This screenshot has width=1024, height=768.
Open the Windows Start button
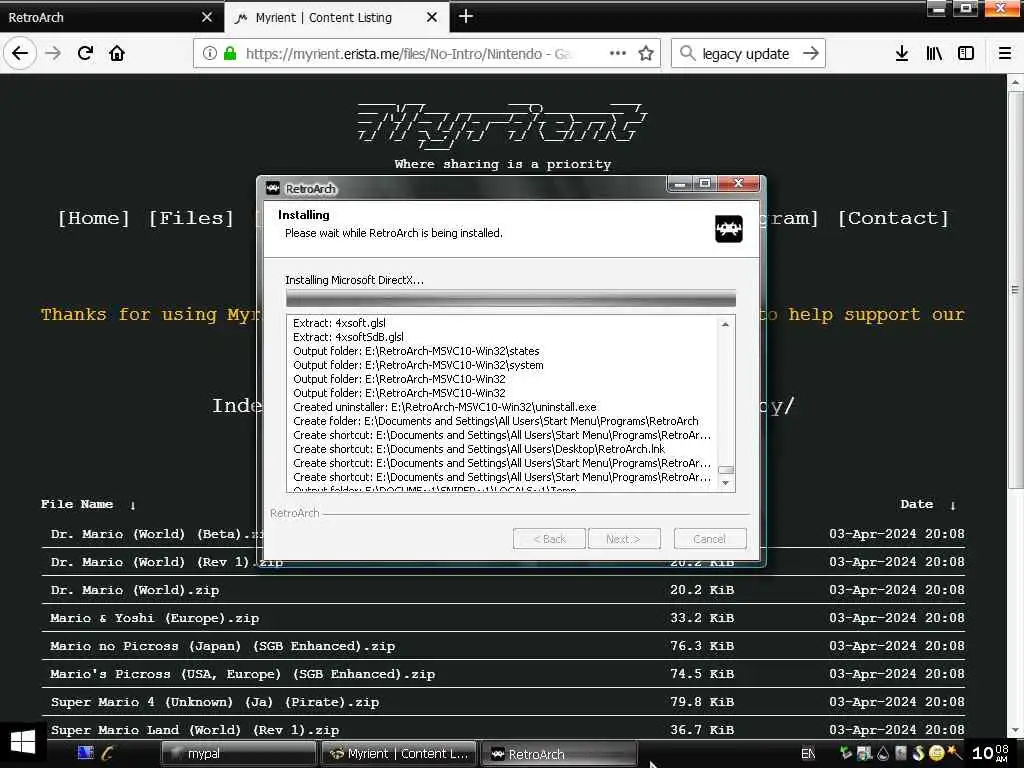coord(22,744)
